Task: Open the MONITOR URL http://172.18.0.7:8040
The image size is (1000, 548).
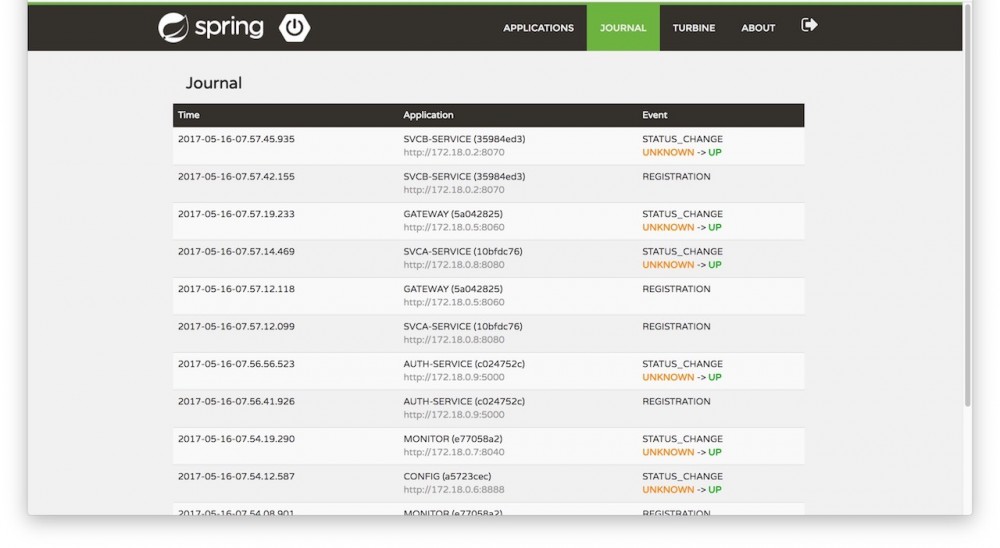Action: pyautogui.click(x=454, y=452)
